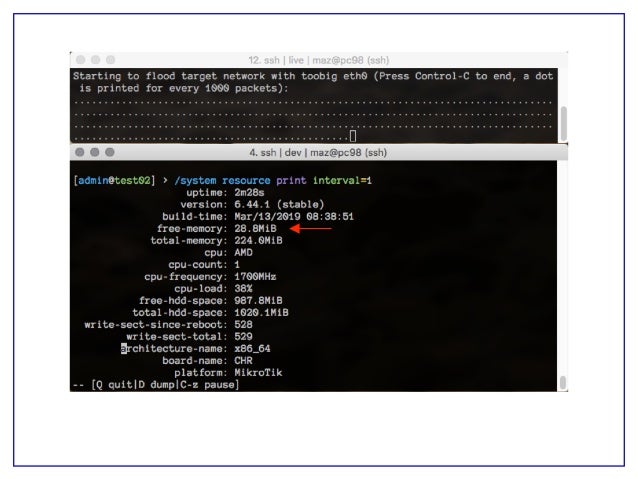Click the total-hdd-space value 1020.1MiB
Image resolution: width=638 pixels, height=479 pixels.
(261, 313)
